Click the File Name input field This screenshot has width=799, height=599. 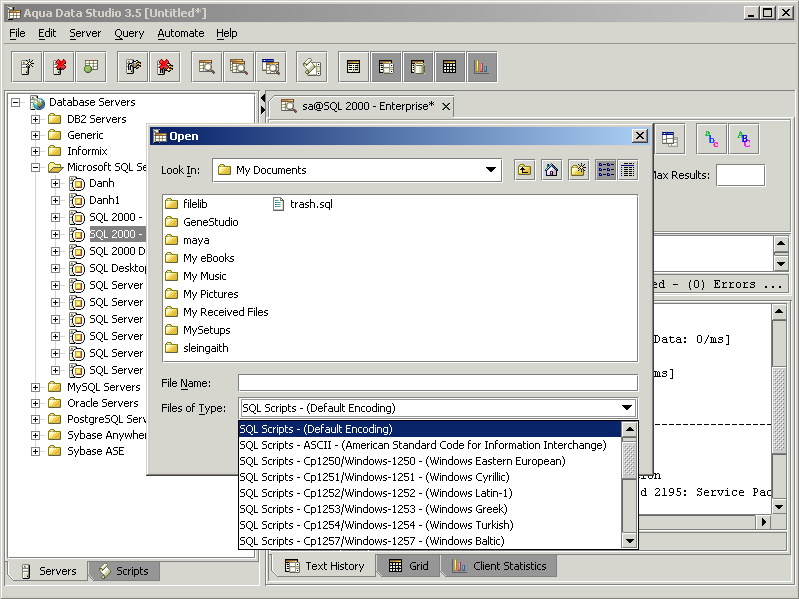pyautogui.click(x=438, y=383)
